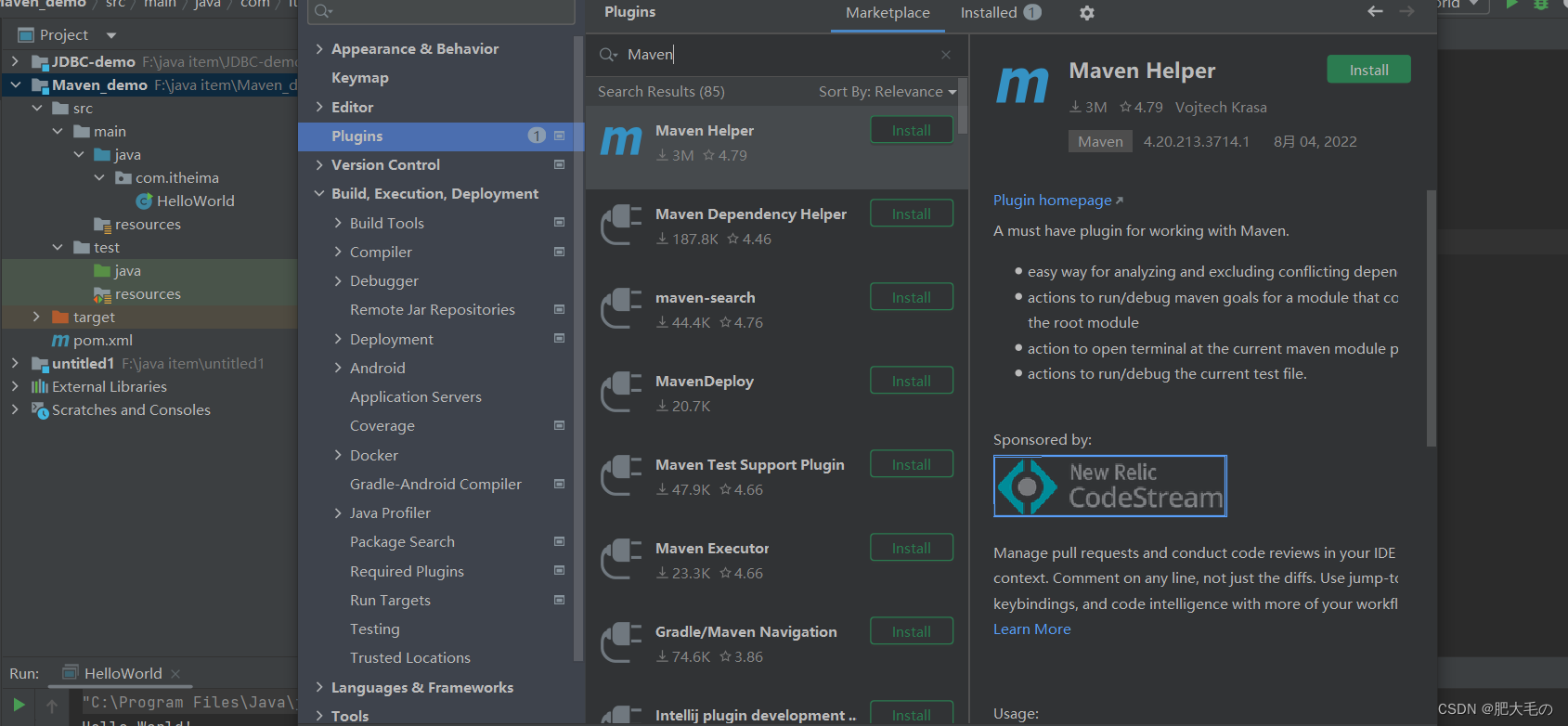Click the back navigation arrow
Screen dimensions: 1568x726
(x=1375, y=11)
